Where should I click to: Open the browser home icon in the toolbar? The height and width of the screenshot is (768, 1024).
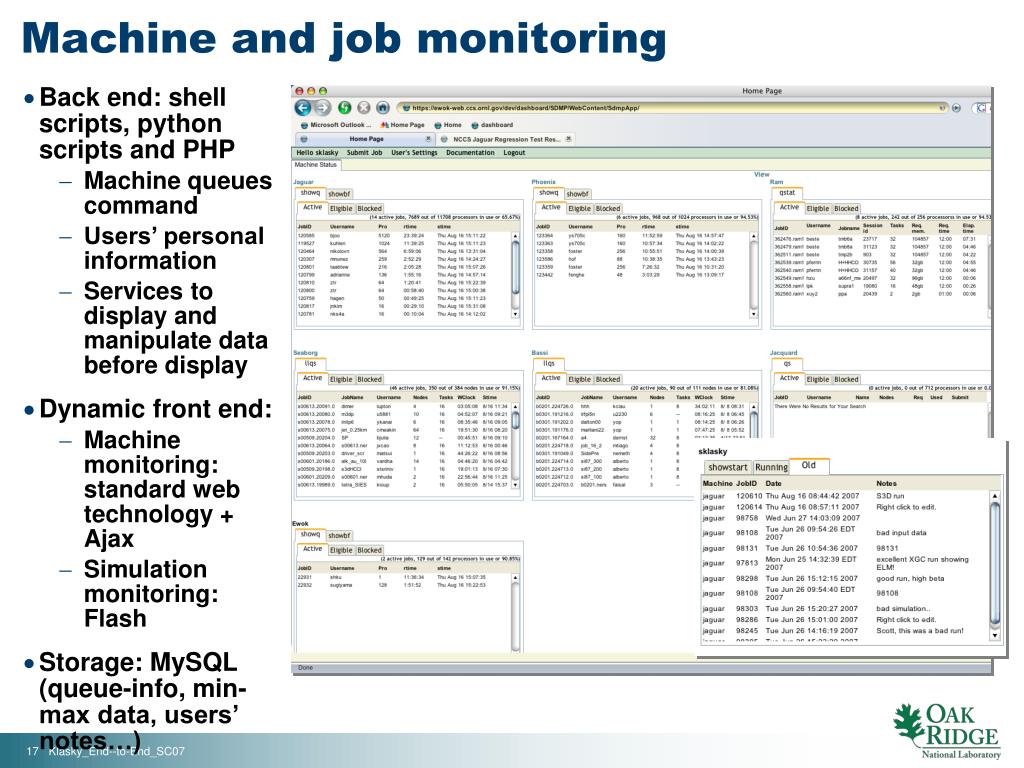383,108
